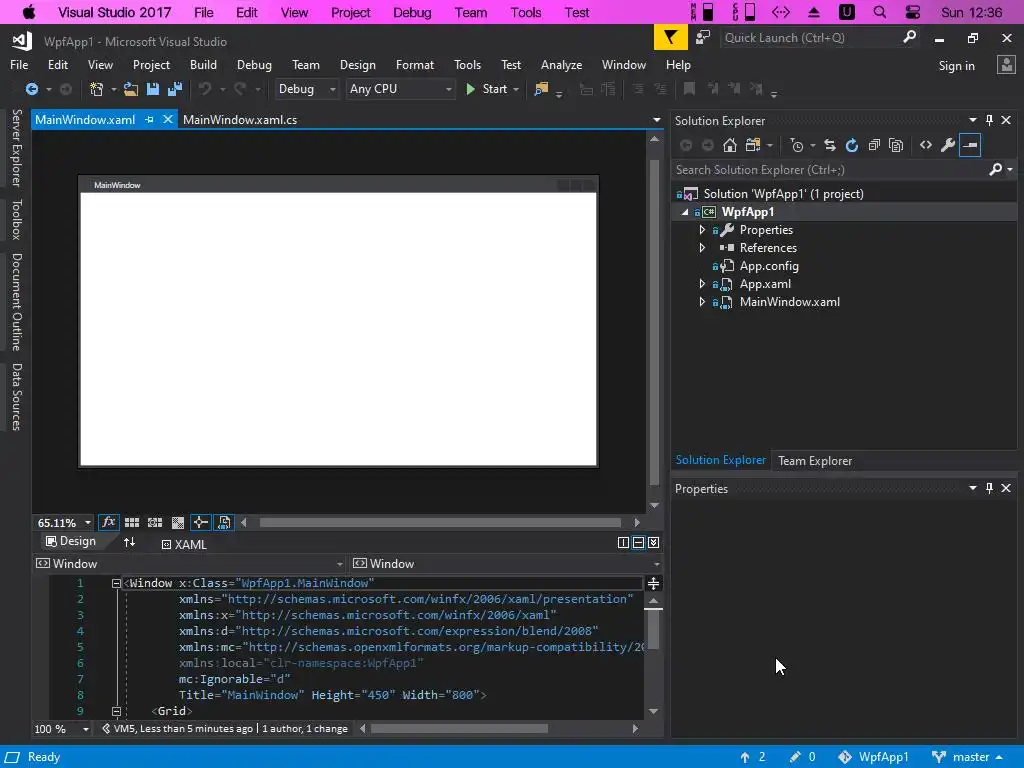Click the master branch in status bar
Image resolution: width=1024 pixels, height=768 pixels.
(x=968, y=757)
